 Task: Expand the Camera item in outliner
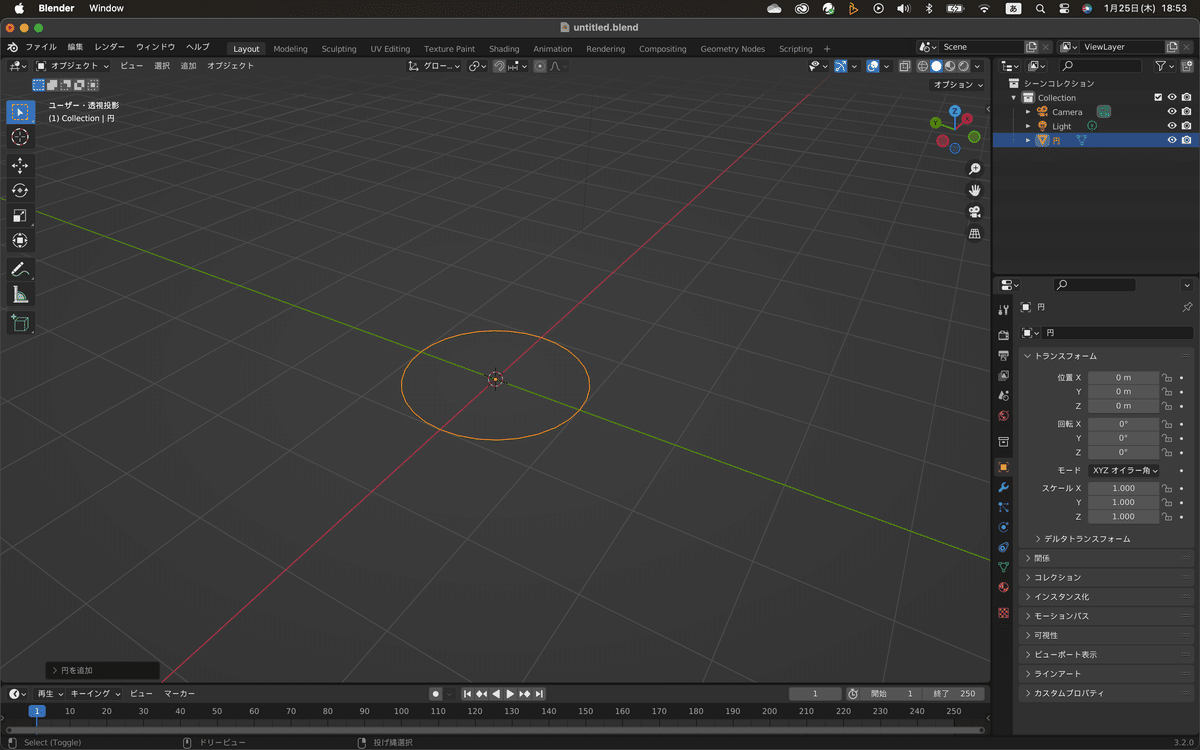(x=1028, y=112)
